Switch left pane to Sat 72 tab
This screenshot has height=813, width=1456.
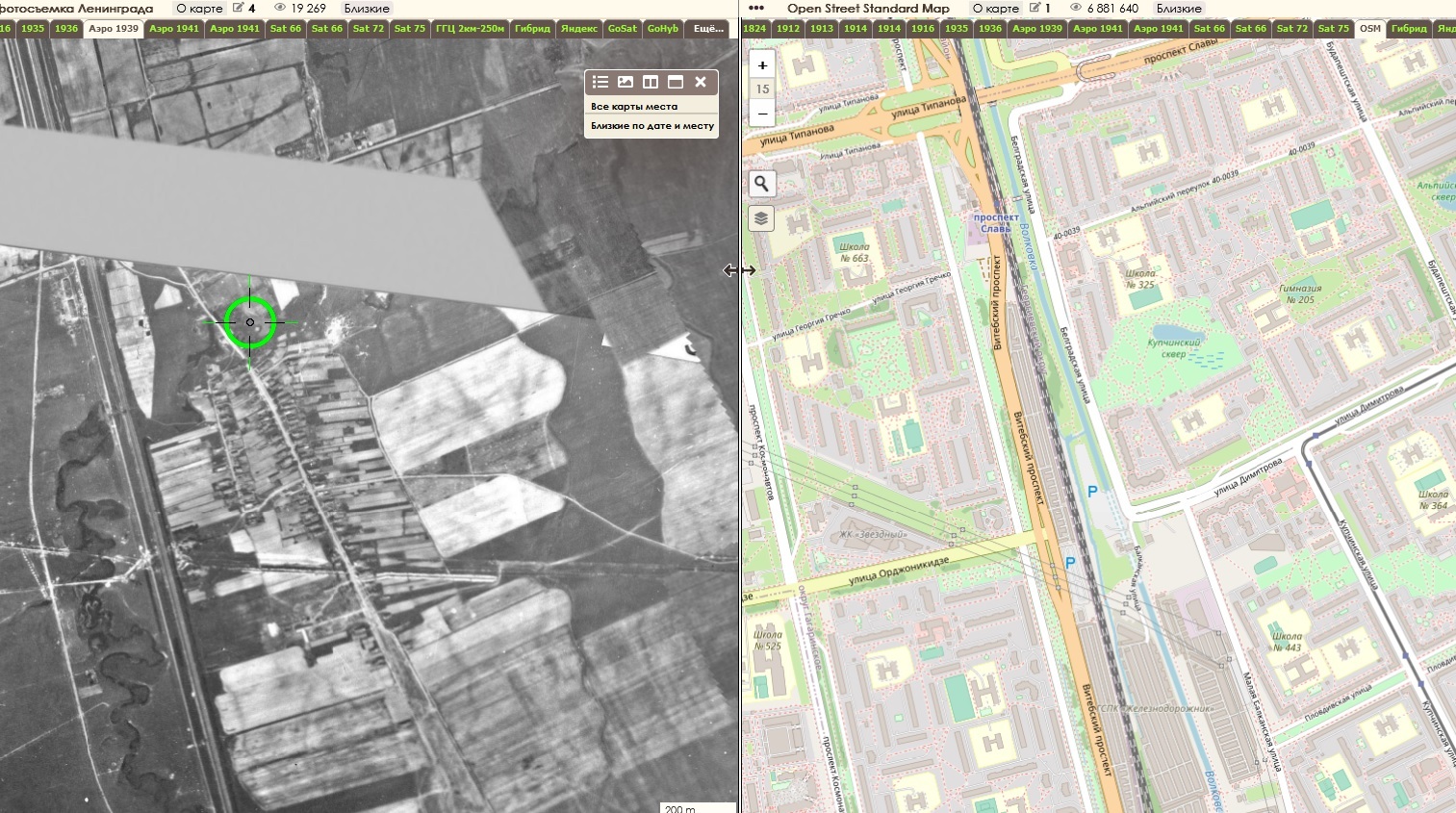368,28
